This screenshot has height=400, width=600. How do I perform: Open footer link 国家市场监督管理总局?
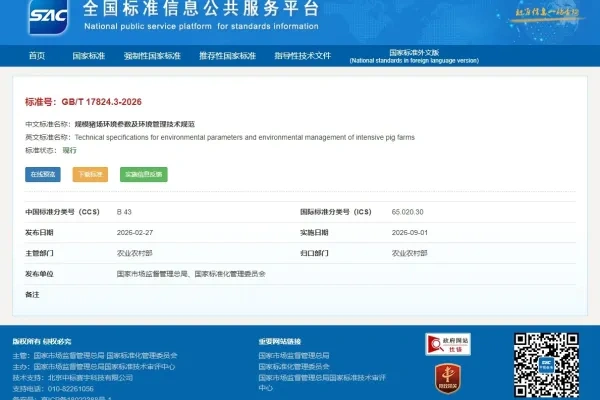294,356
